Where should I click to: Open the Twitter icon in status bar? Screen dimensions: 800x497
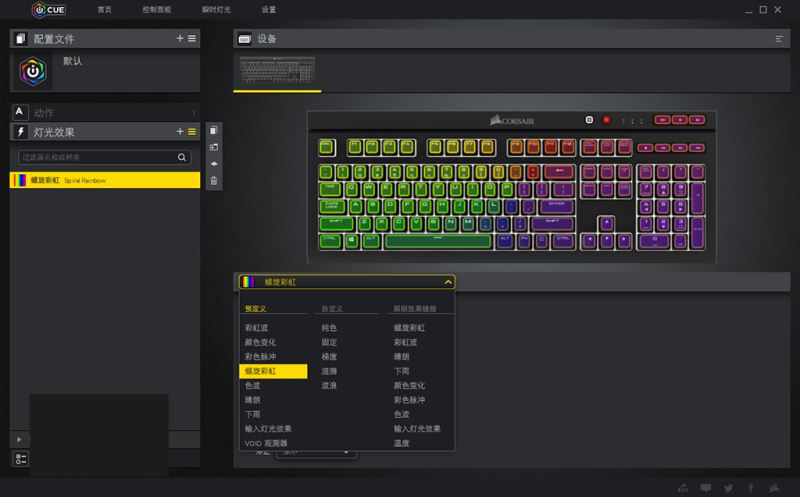click(x=729, y=488)
